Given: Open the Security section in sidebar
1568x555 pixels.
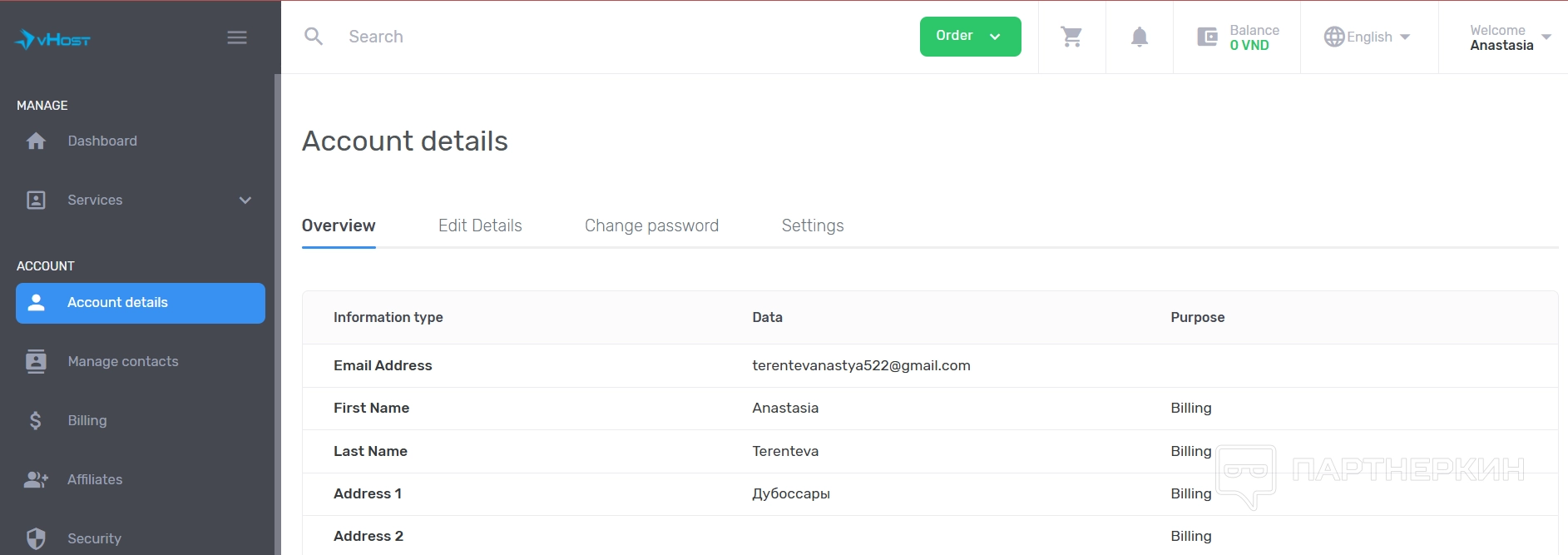Looking at the screenshot, I should click(x=94, y=538).
